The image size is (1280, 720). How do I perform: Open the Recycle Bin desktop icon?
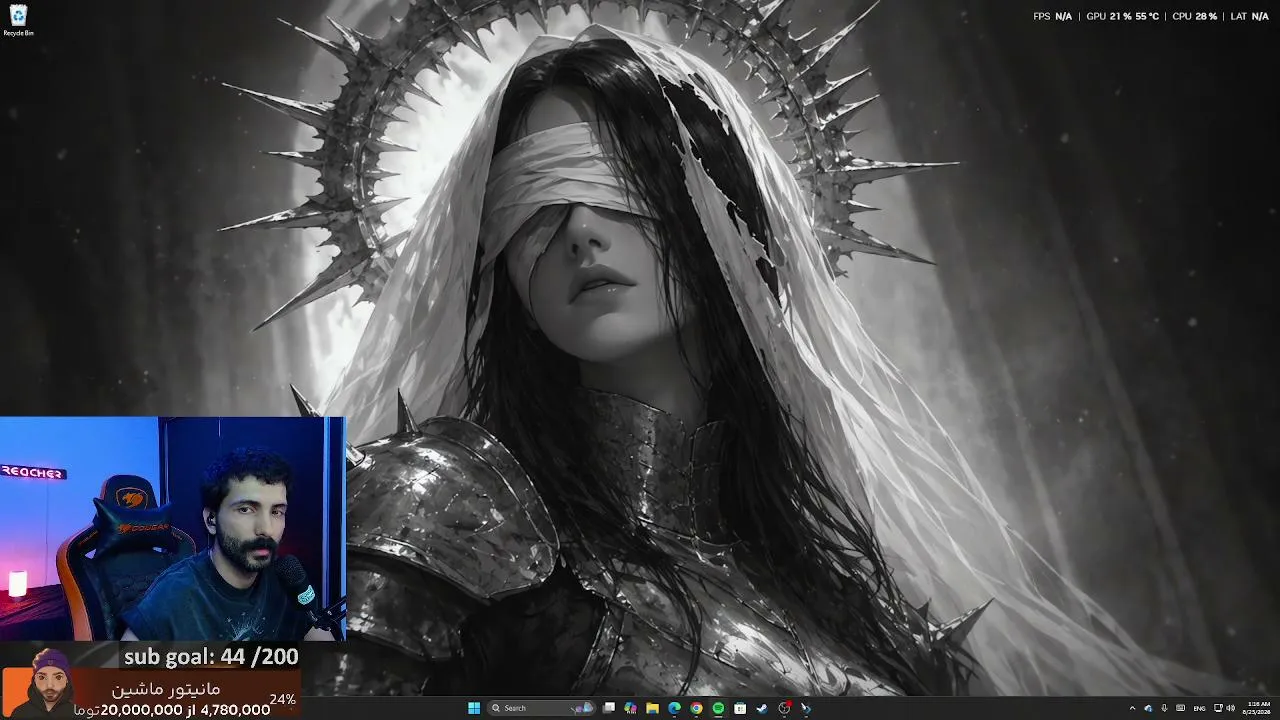pos(18,21)
